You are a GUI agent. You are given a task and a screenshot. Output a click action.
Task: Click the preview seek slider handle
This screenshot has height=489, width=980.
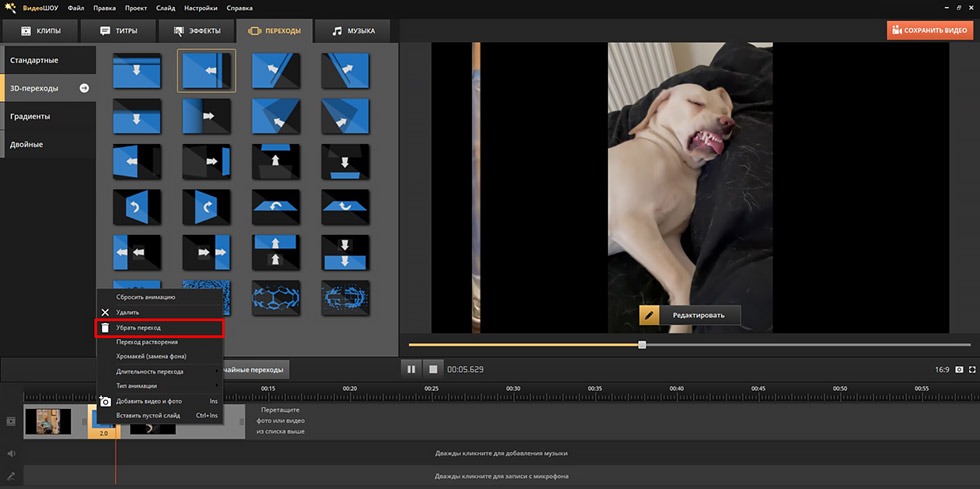tap(642, 345)
